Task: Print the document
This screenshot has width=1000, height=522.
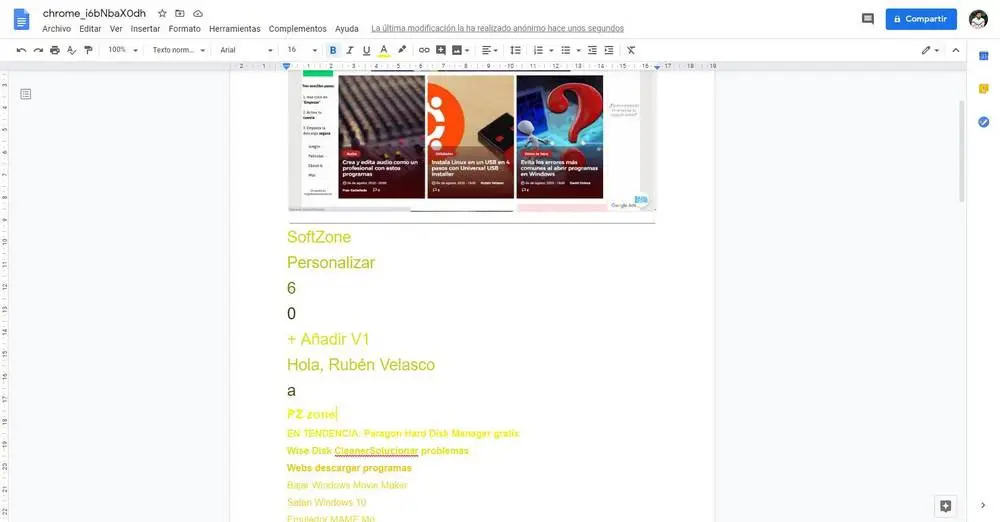Action: point(55,50)
